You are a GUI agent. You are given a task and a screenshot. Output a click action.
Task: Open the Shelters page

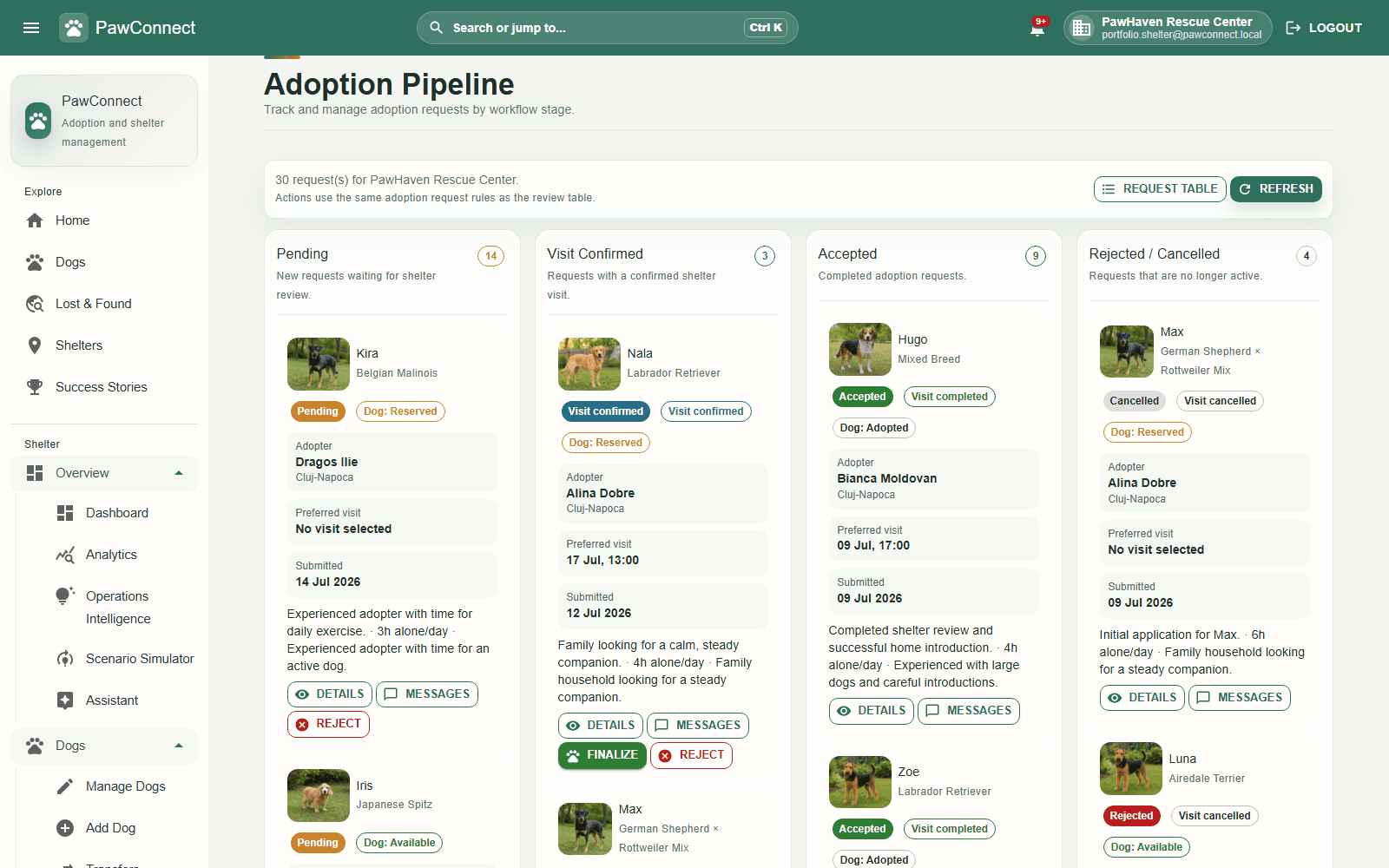[x=104, y=345]
